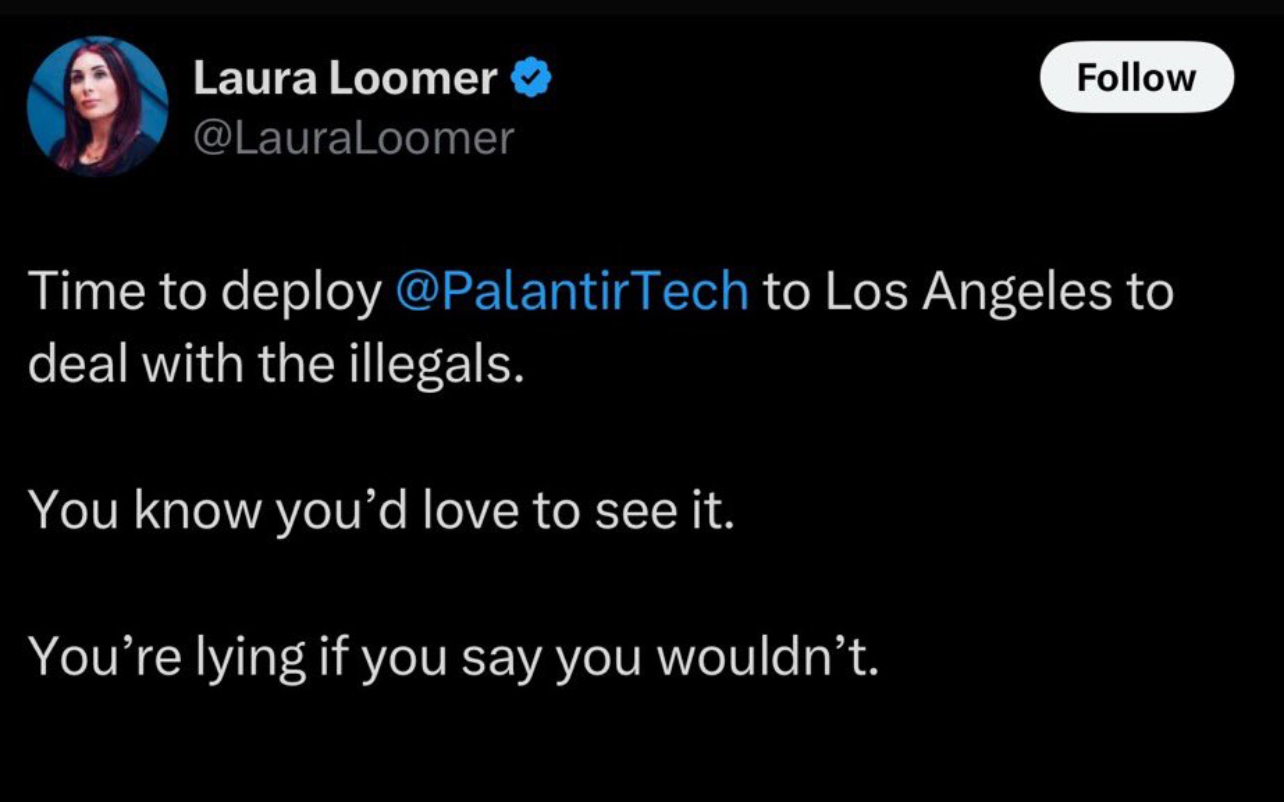Image resolution: width=1284 pixels, height=802 pixels.
Task: Click the words "see it" in the tweet
Action: tap(677, 511)
